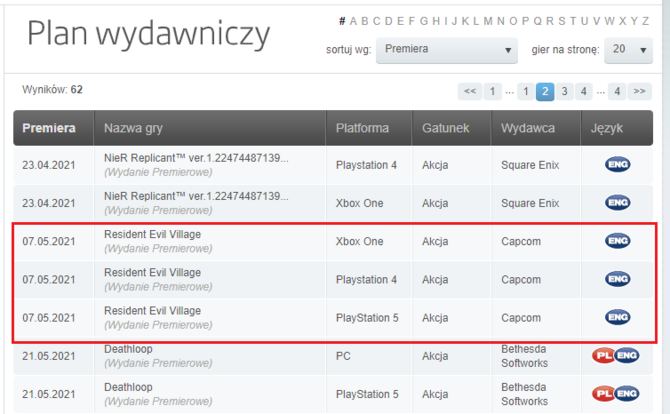This screenshot has width=670, height=414.
Task: Click the ENG language icon in Deathloop PC row
Action: (x=627, y=355)
